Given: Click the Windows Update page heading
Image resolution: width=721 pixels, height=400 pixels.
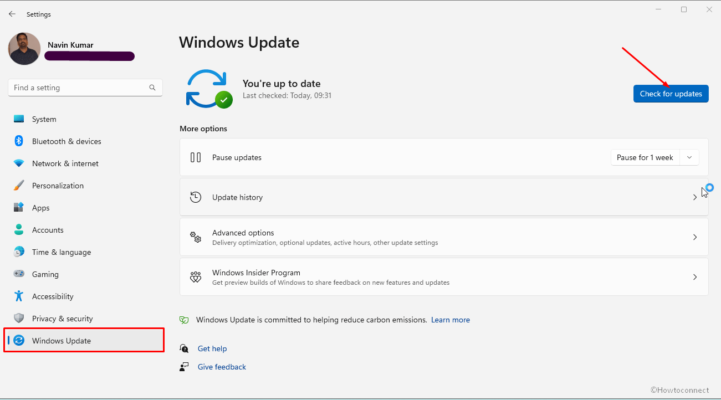Looking at the screenshot, I should [239, 42].
